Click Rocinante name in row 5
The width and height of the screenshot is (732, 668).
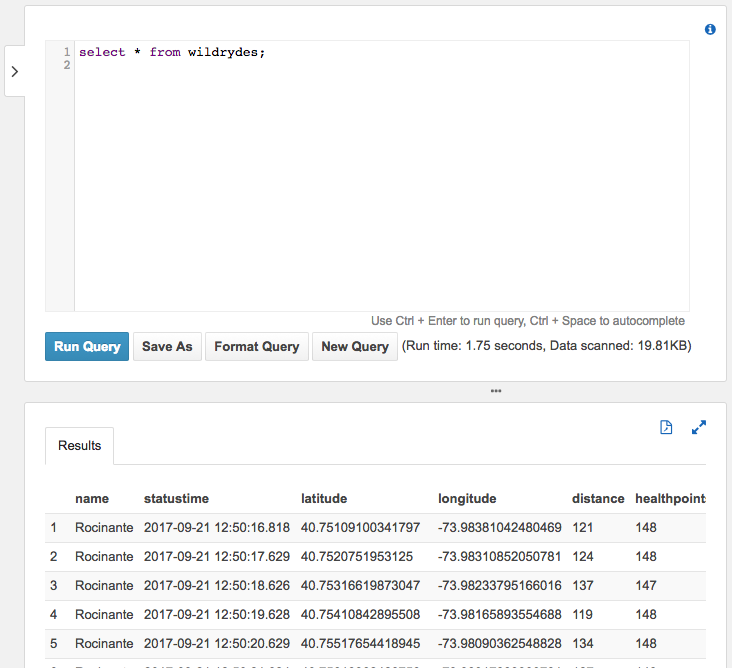[x=104, y=643]
